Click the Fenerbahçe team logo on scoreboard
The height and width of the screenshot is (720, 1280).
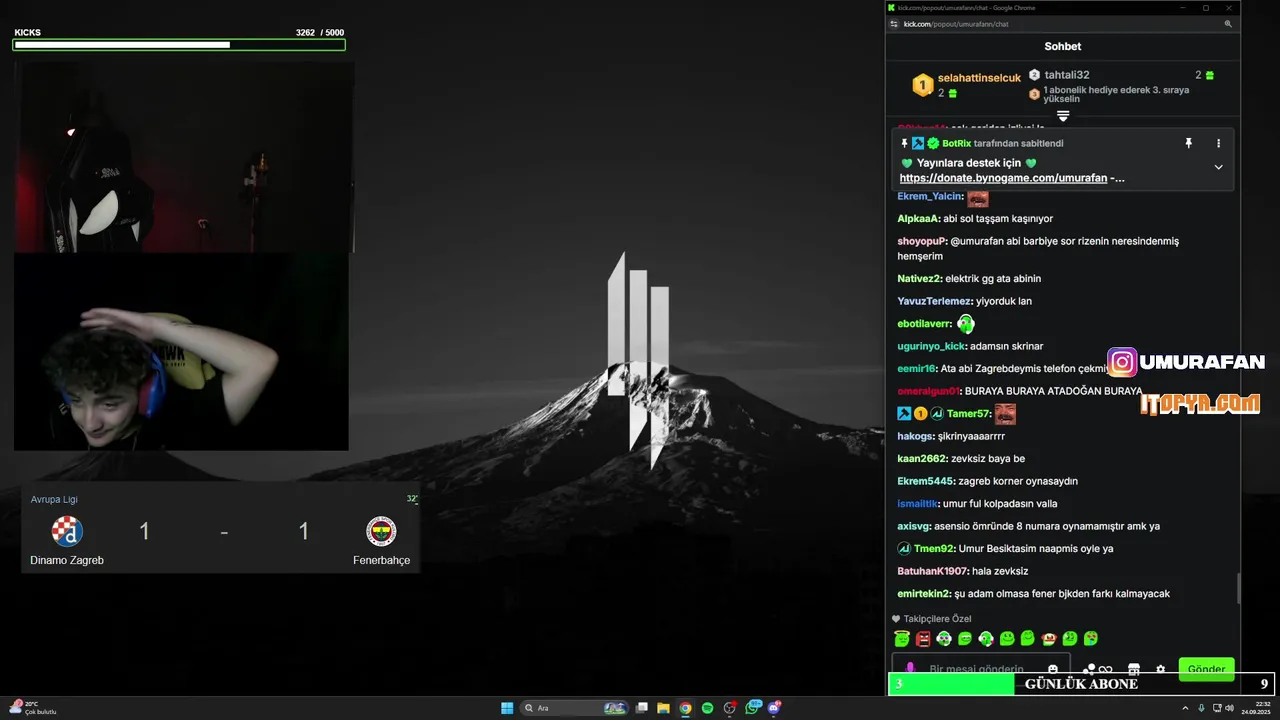(381, 531)
